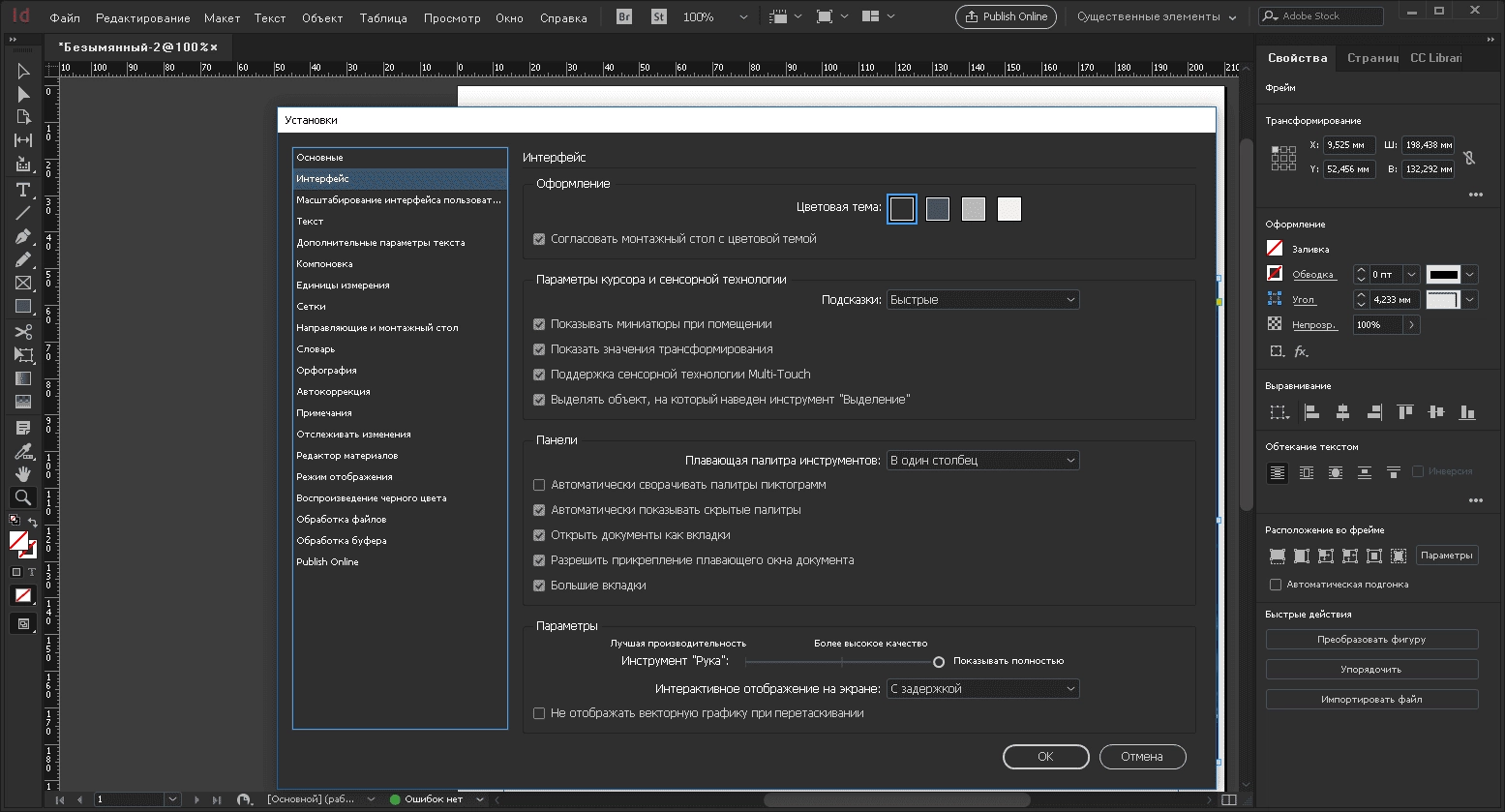Select Единицы измерения in preferences list
Screen dimensions: 1505x812
click(400, 286)
